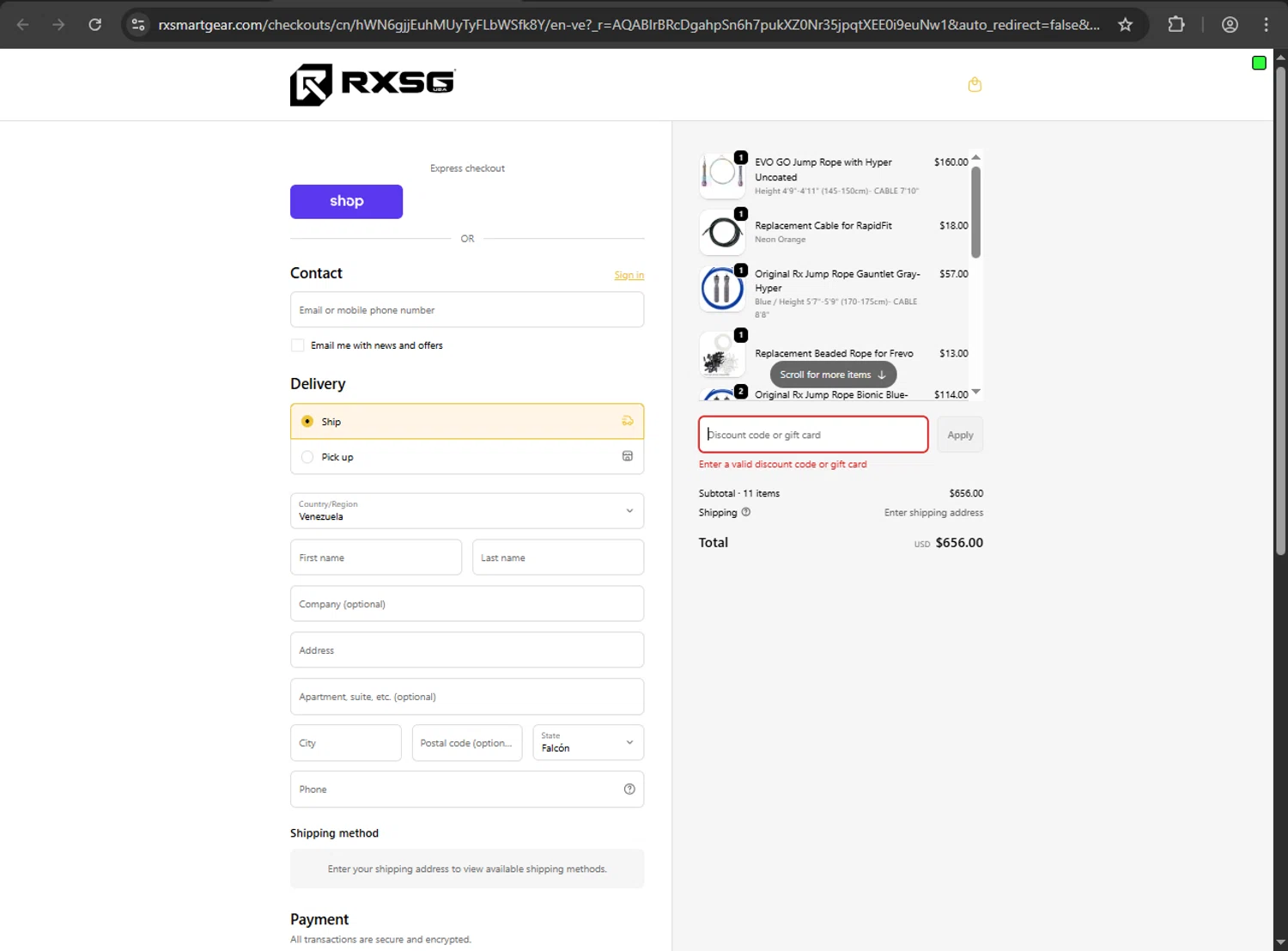Select the Ship delivery option
The image size is (1288, 951).
click(x=467, y=422)
